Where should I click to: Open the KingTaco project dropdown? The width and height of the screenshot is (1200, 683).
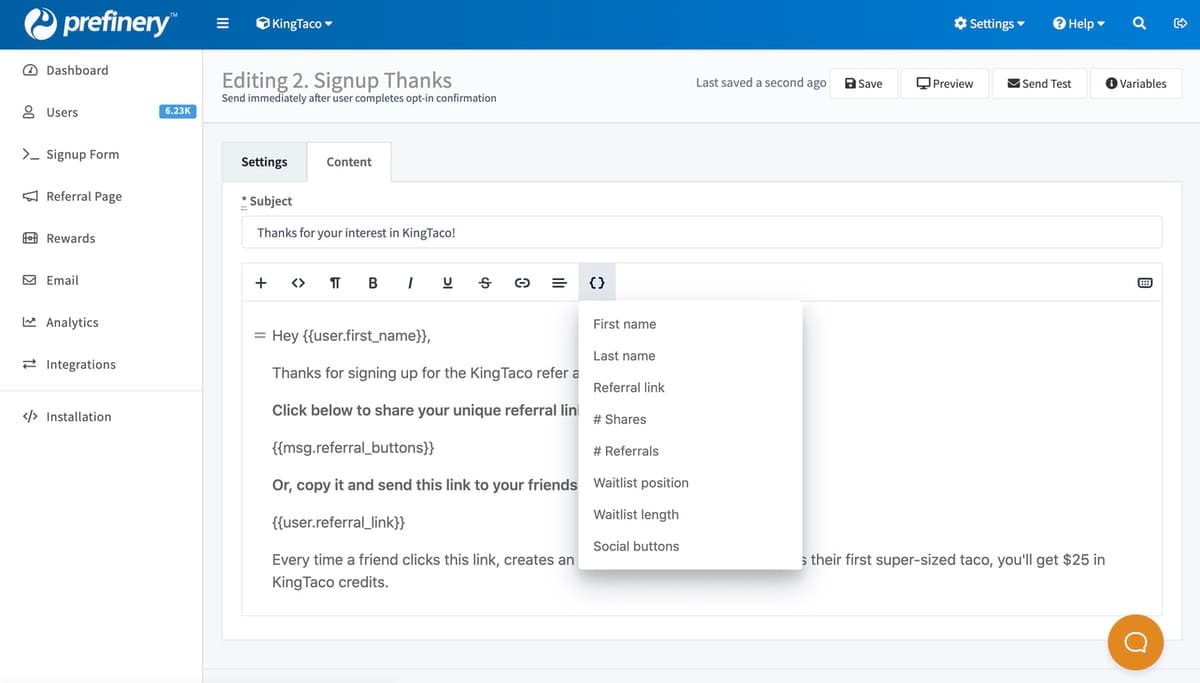point(294,23)
